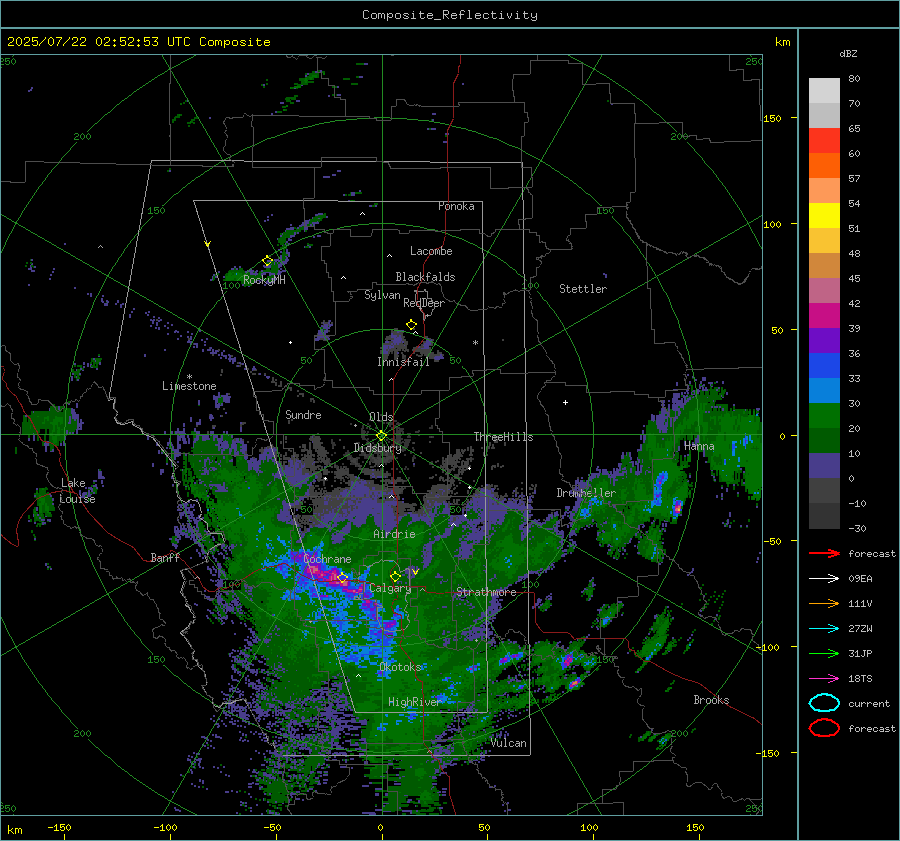The width and height of the screenshot is (900, 841).
Task: Select the current legend text
Action: point(869,704)
